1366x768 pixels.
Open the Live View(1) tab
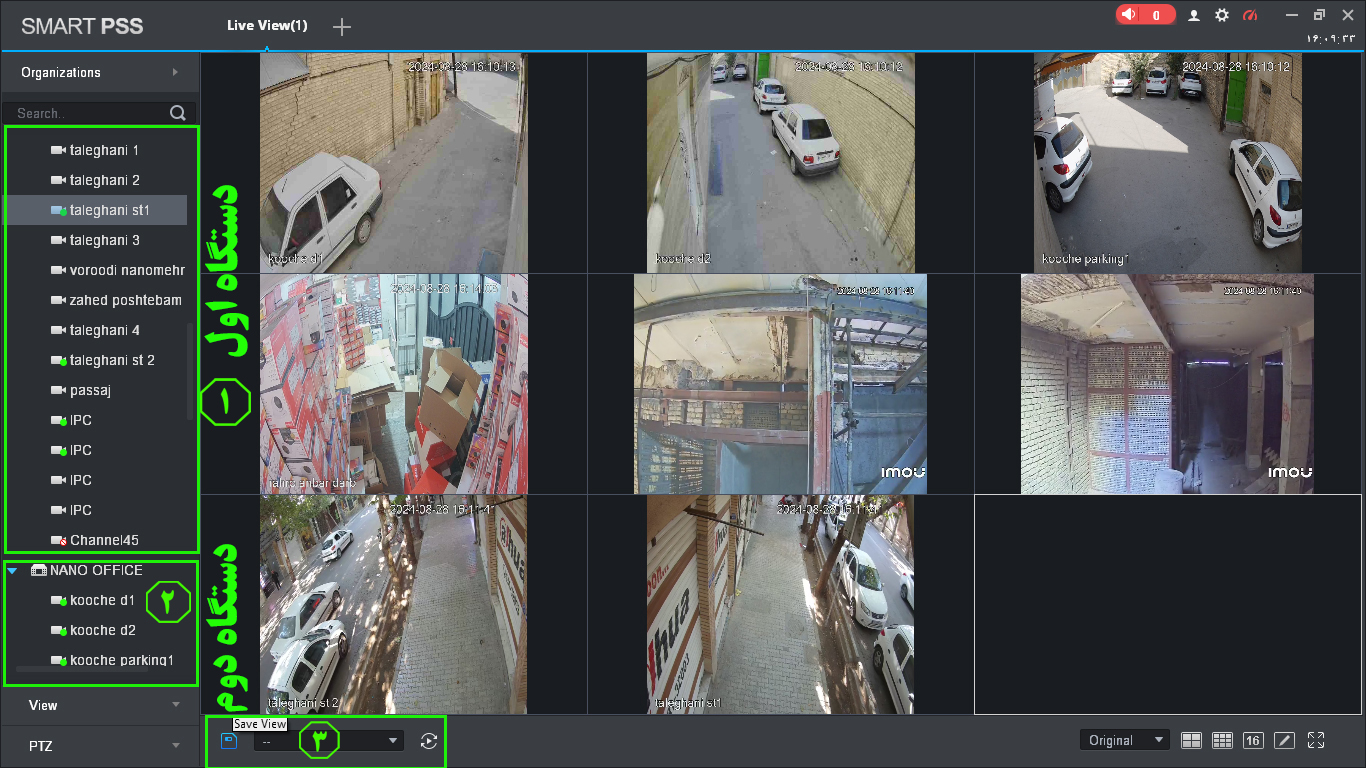click(x=267, y=26)
